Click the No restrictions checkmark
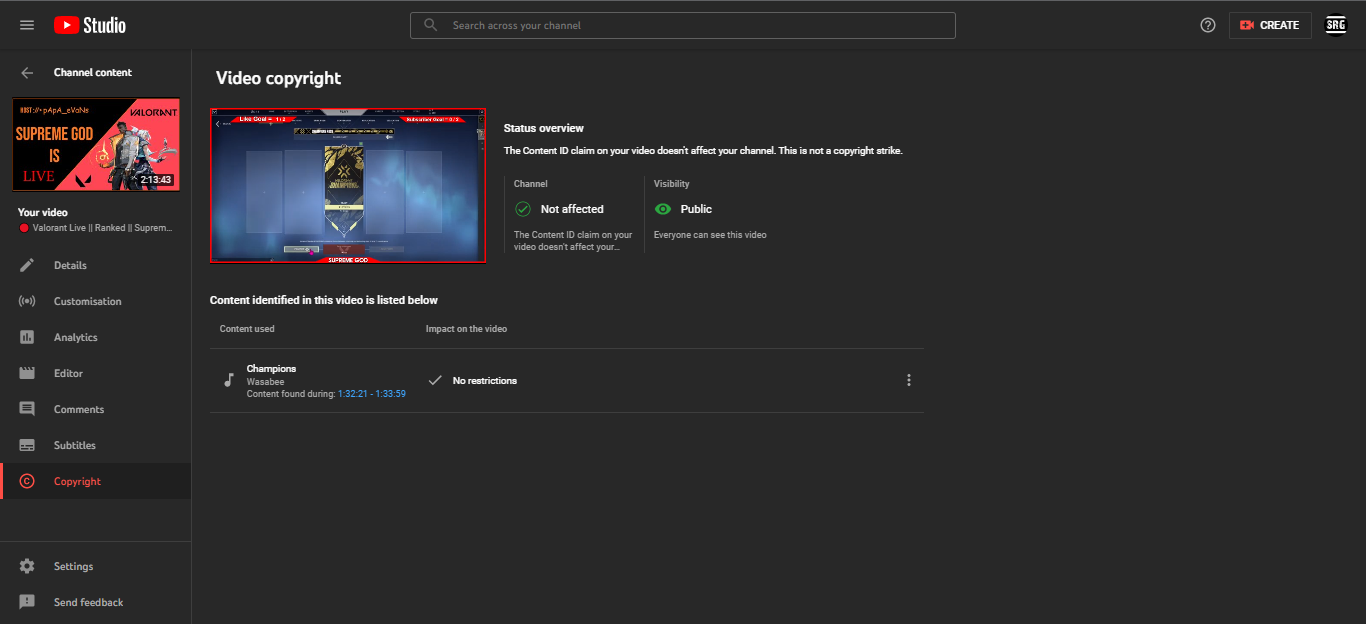This screenshot has width=1366, height=624. pyautogui.click(x=435, y=380)
